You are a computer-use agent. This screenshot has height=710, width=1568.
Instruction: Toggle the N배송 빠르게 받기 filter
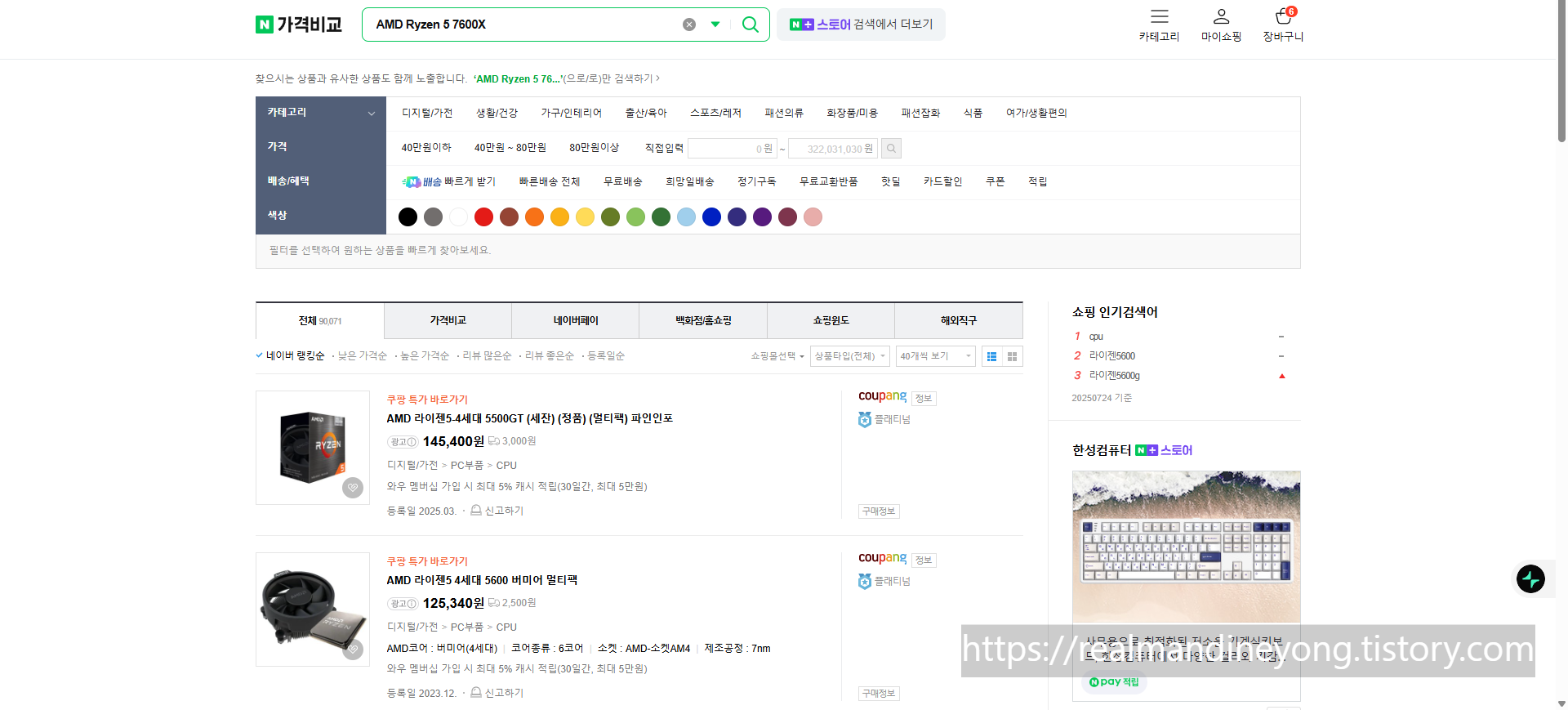pos(449,181)
